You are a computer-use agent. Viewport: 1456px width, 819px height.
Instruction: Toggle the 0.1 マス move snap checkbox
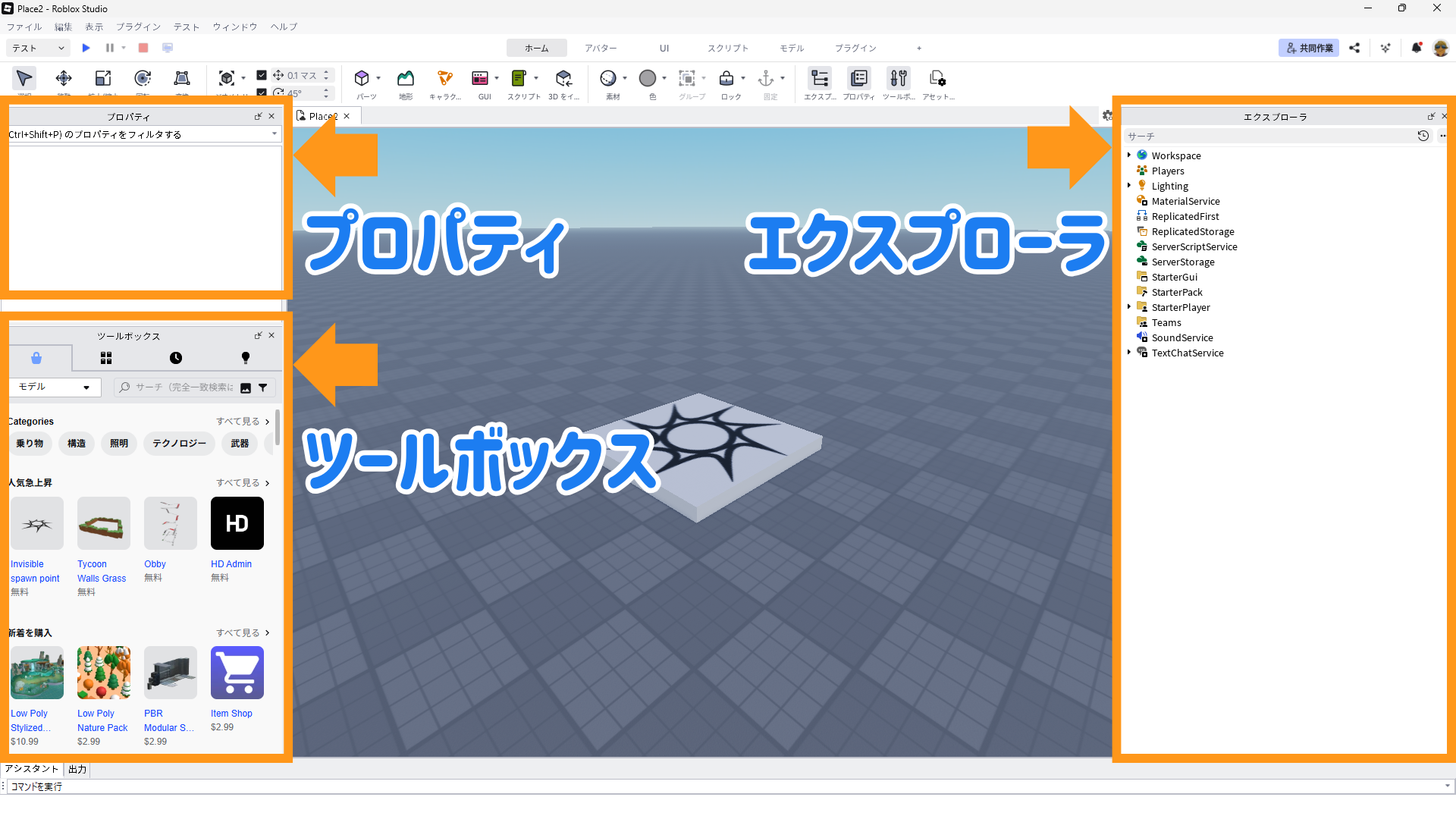point(262,75)
